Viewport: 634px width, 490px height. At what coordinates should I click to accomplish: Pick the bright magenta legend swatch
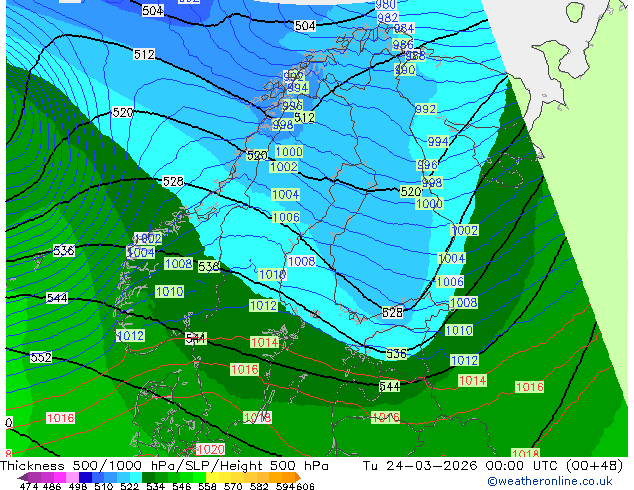pyautogui.click(x=60, y=477)
